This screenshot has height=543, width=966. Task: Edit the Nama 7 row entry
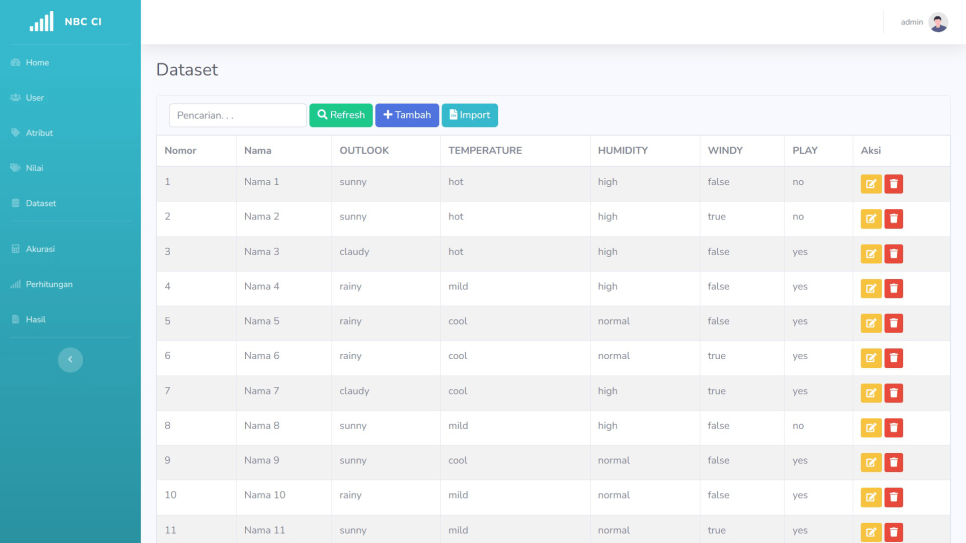871,393
